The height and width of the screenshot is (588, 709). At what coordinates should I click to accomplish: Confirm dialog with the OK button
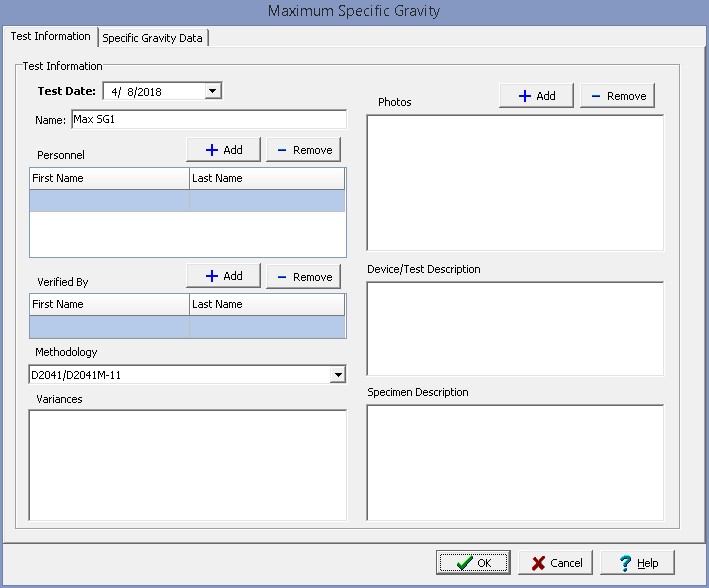click(474, 563)
